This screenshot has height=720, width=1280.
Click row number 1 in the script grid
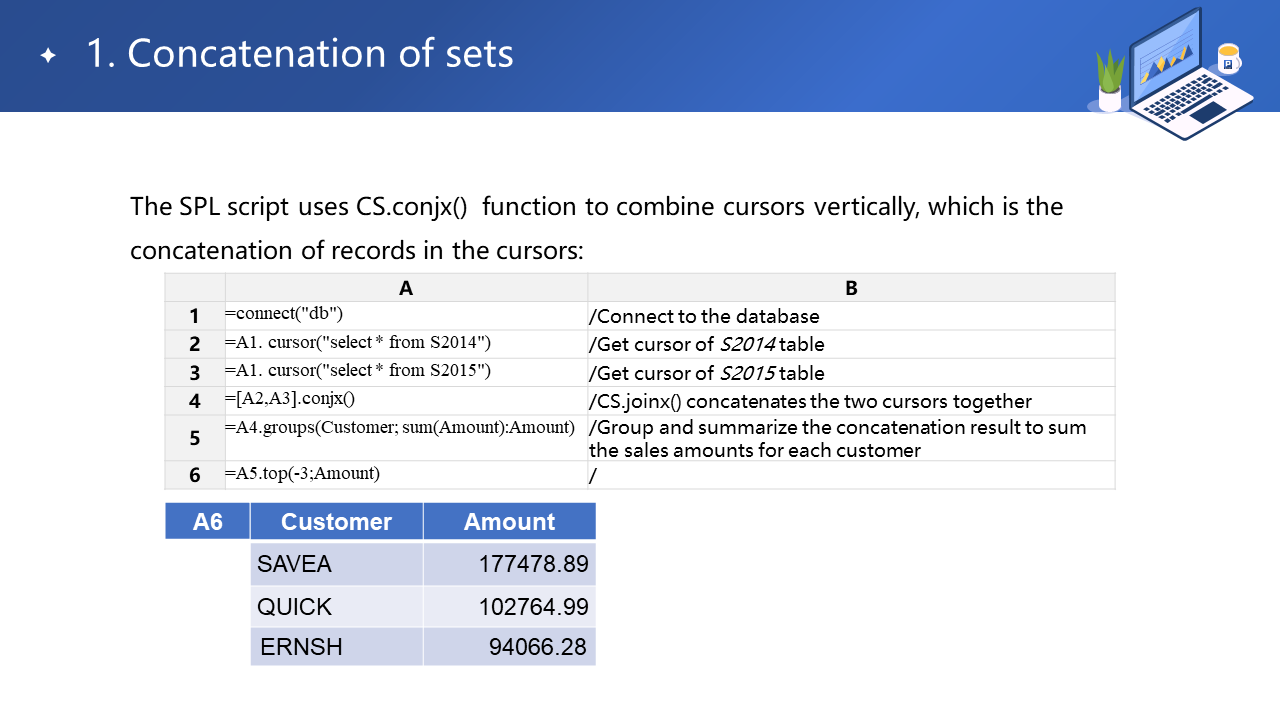[x=195, y=316]
